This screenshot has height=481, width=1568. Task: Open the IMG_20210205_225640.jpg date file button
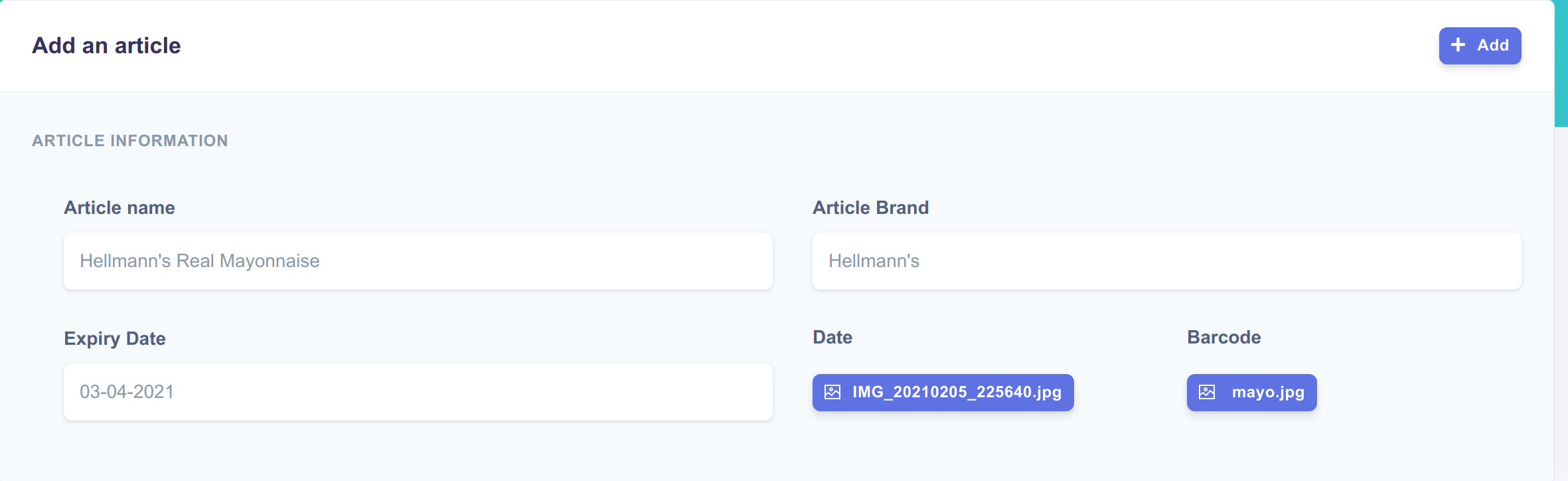(943, 393)
